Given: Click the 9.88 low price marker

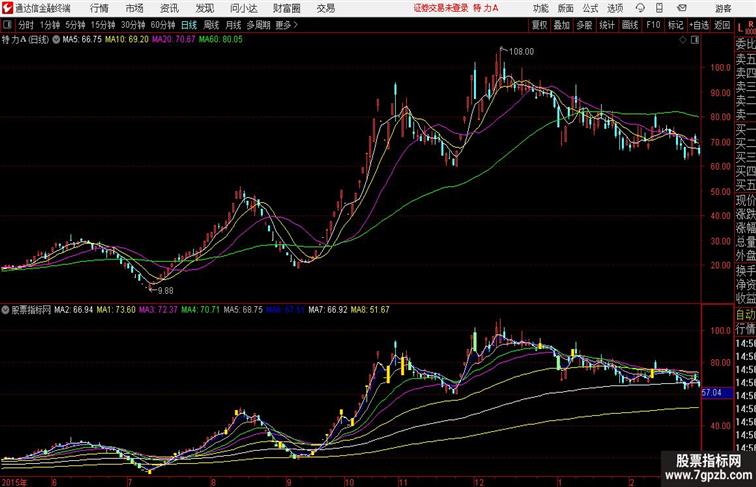Looking at the screenshot, I should [x=165, y=291].
